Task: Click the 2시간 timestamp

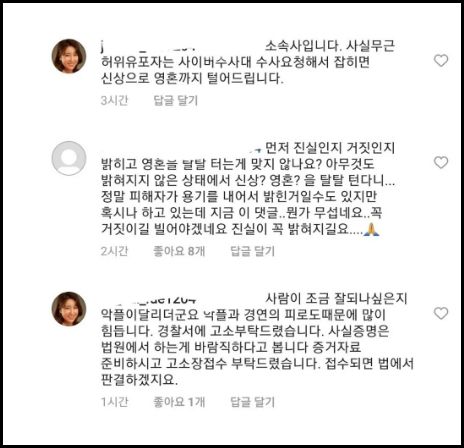Action: point(114,251)
